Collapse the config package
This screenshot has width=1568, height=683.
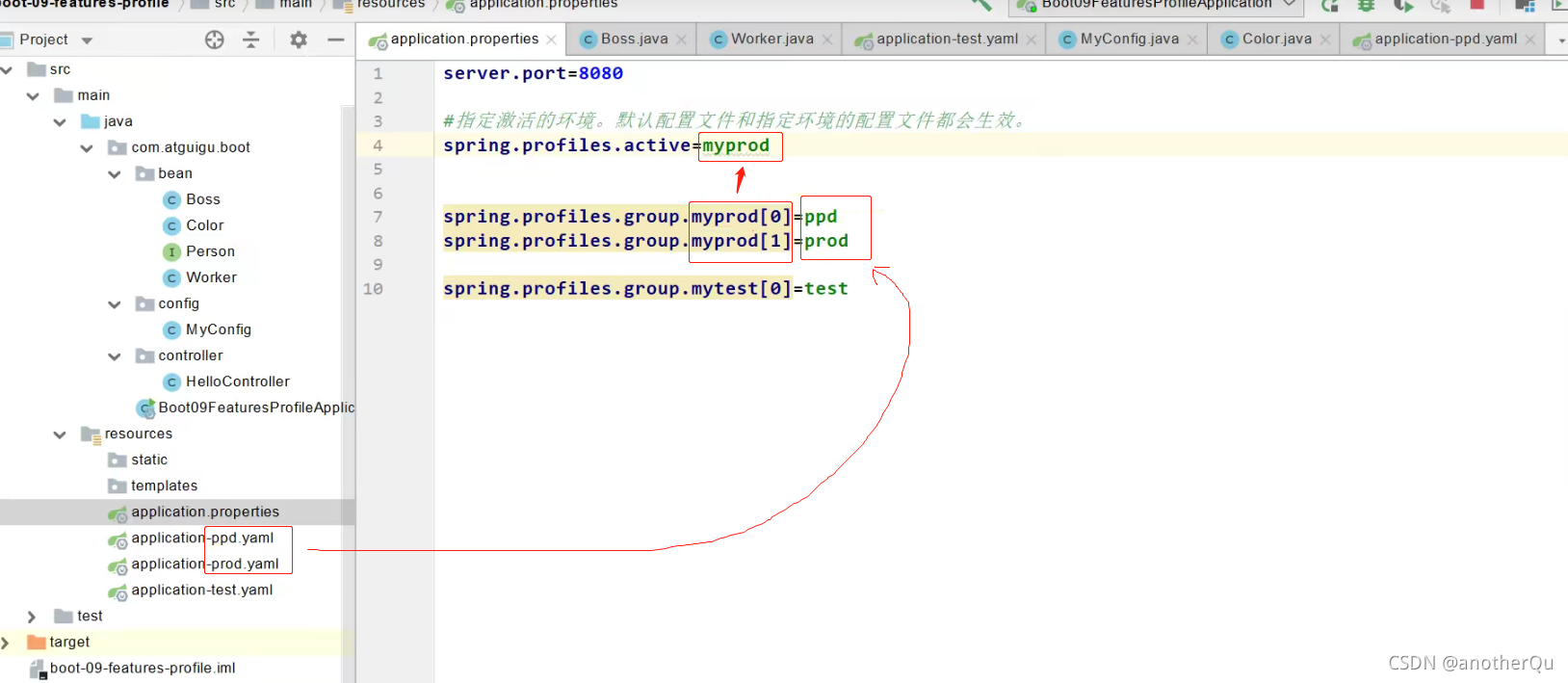coord(115,303)
